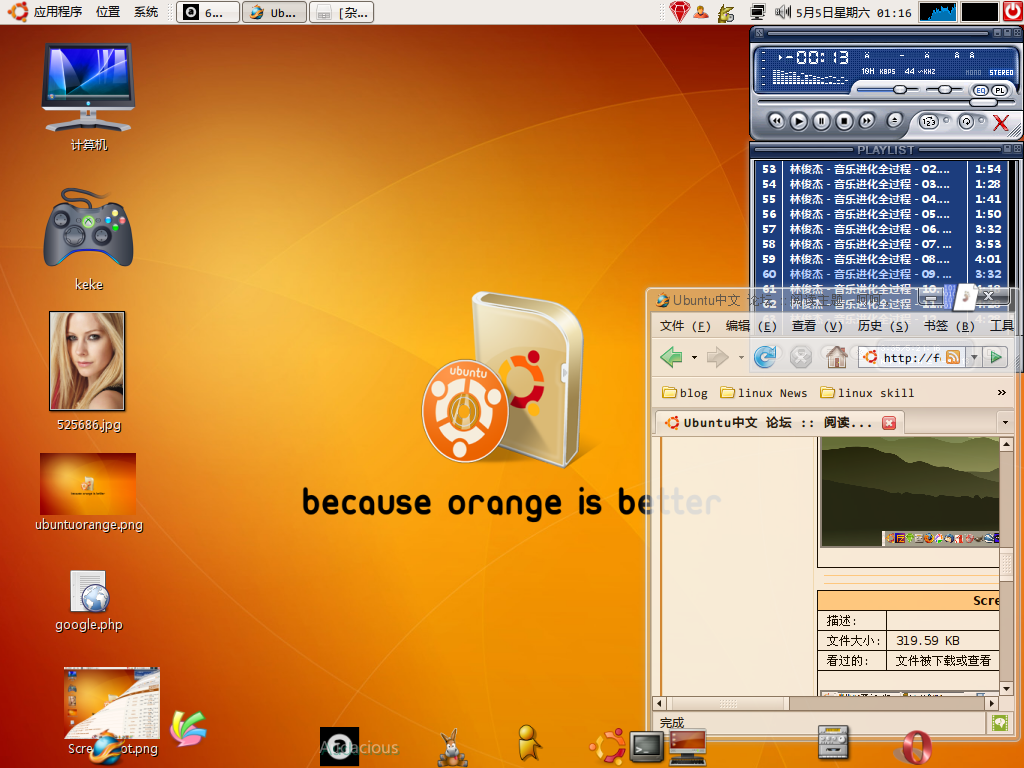Open the keke gamepad desktop icon
1024x768 pixels.
pyautogui.click(x=88, y=239)
